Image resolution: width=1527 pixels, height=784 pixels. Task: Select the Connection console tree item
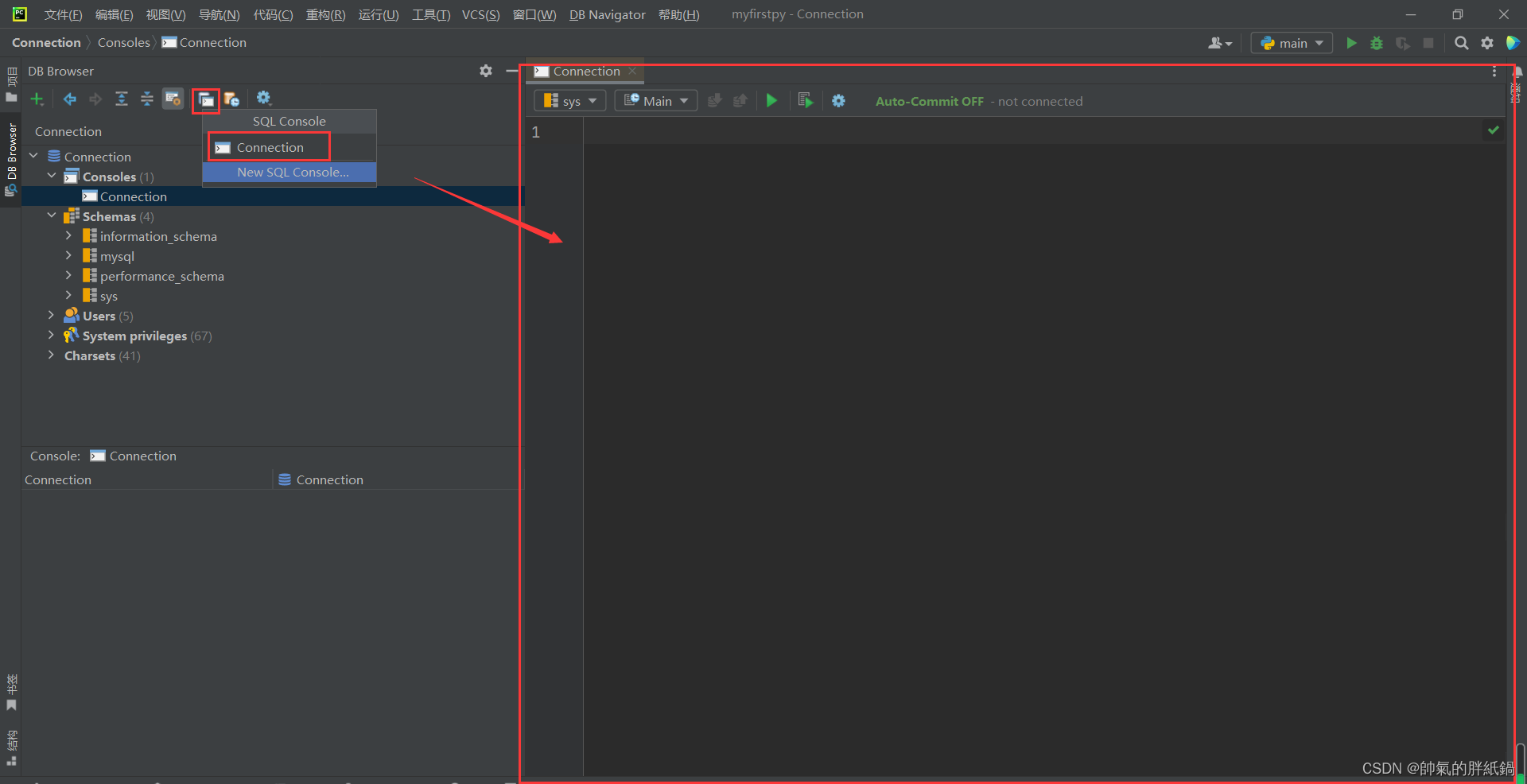125,196
